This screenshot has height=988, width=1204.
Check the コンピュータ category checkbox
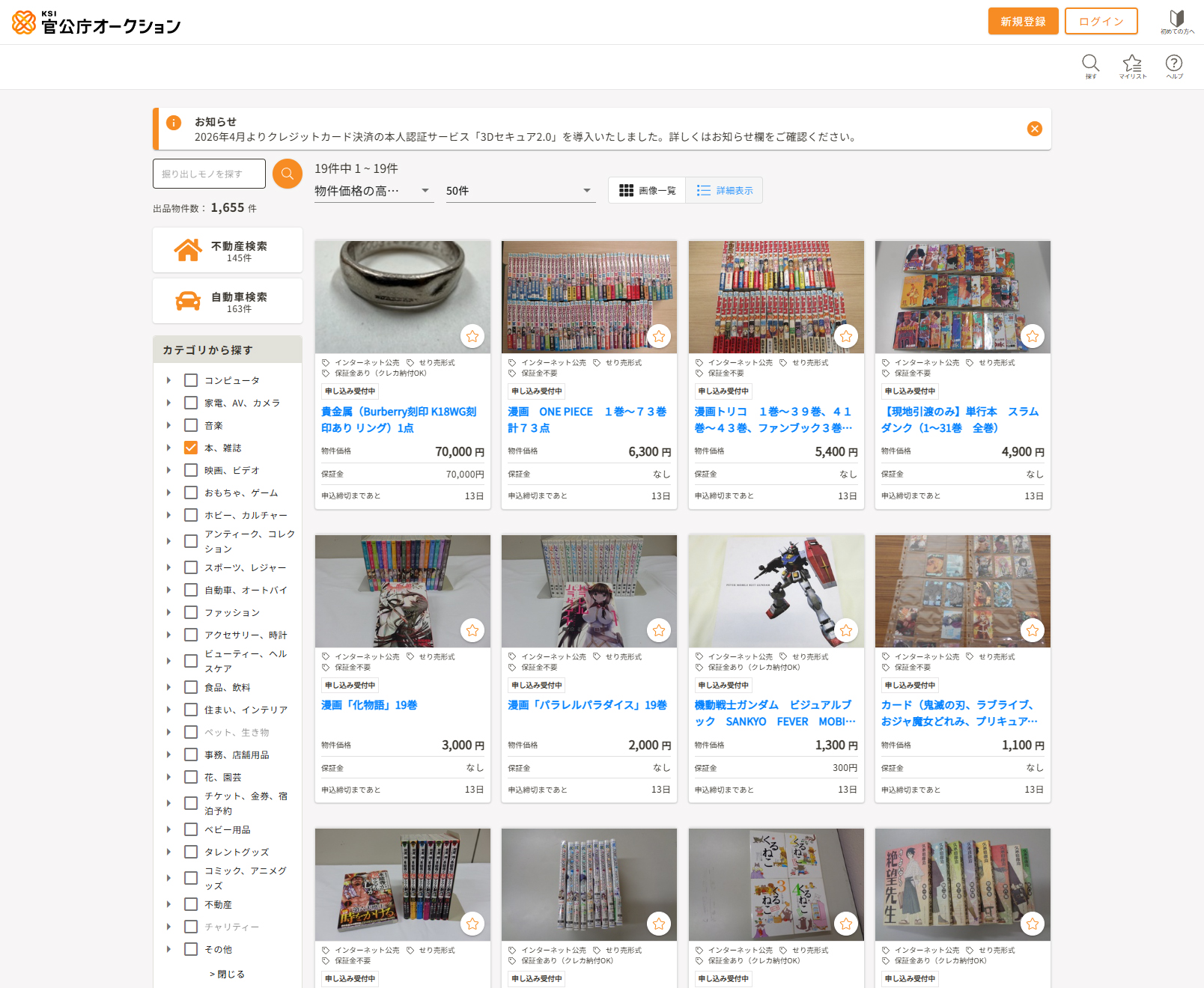click(191, 380)
